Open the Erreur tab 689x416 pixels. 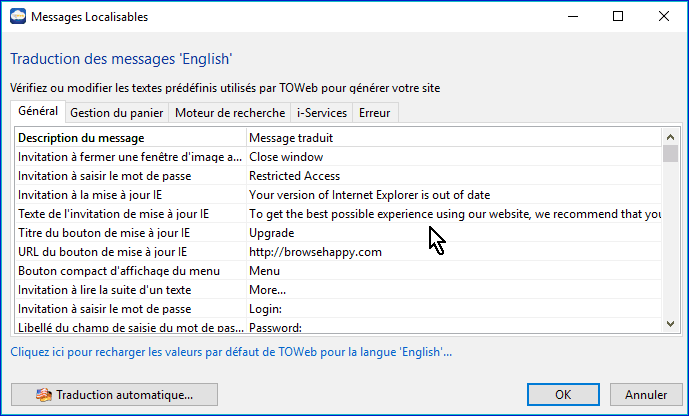[375, 113]
